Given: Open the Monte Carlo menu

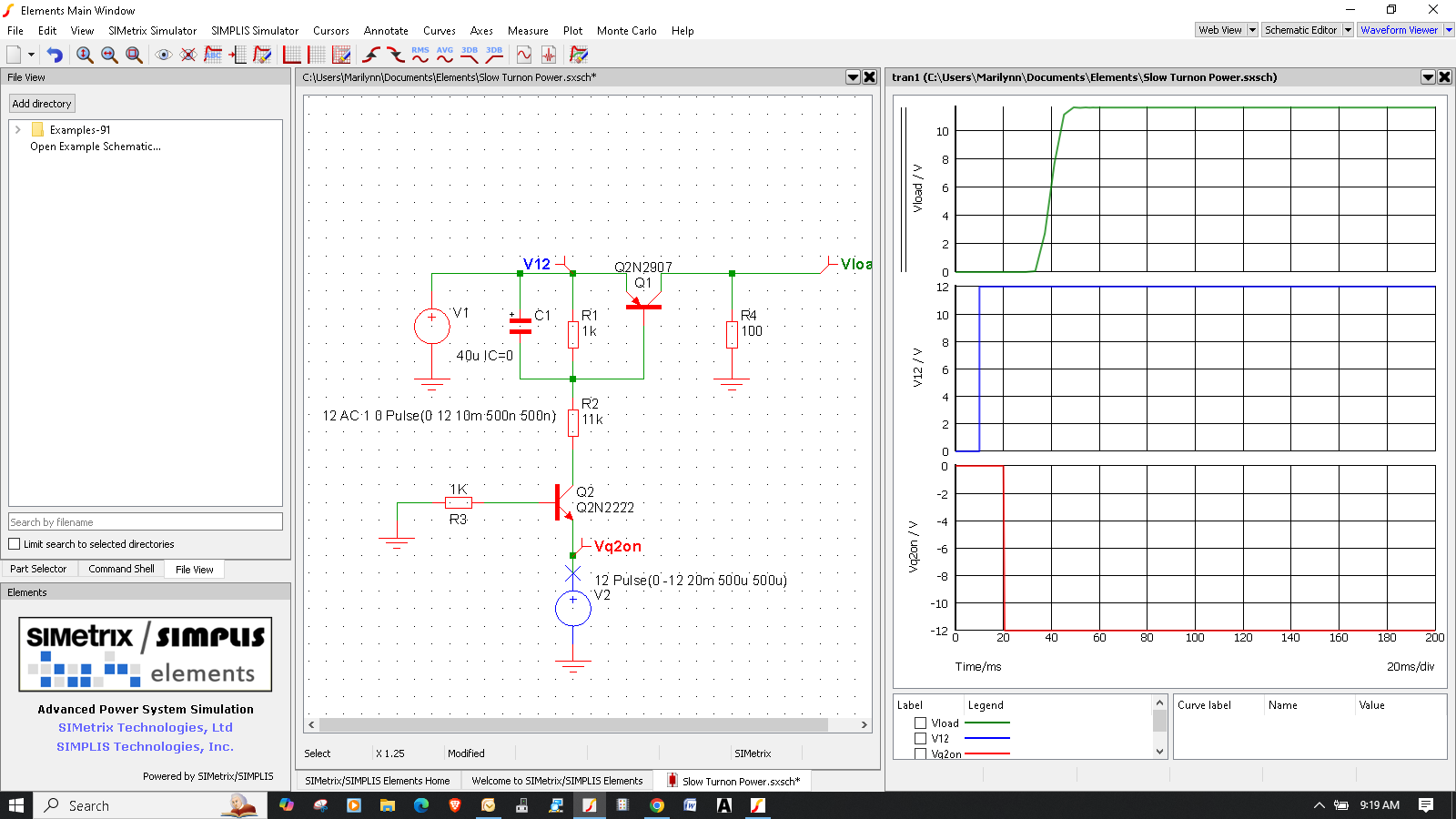Looking at the screenshot, I should 626,30.
